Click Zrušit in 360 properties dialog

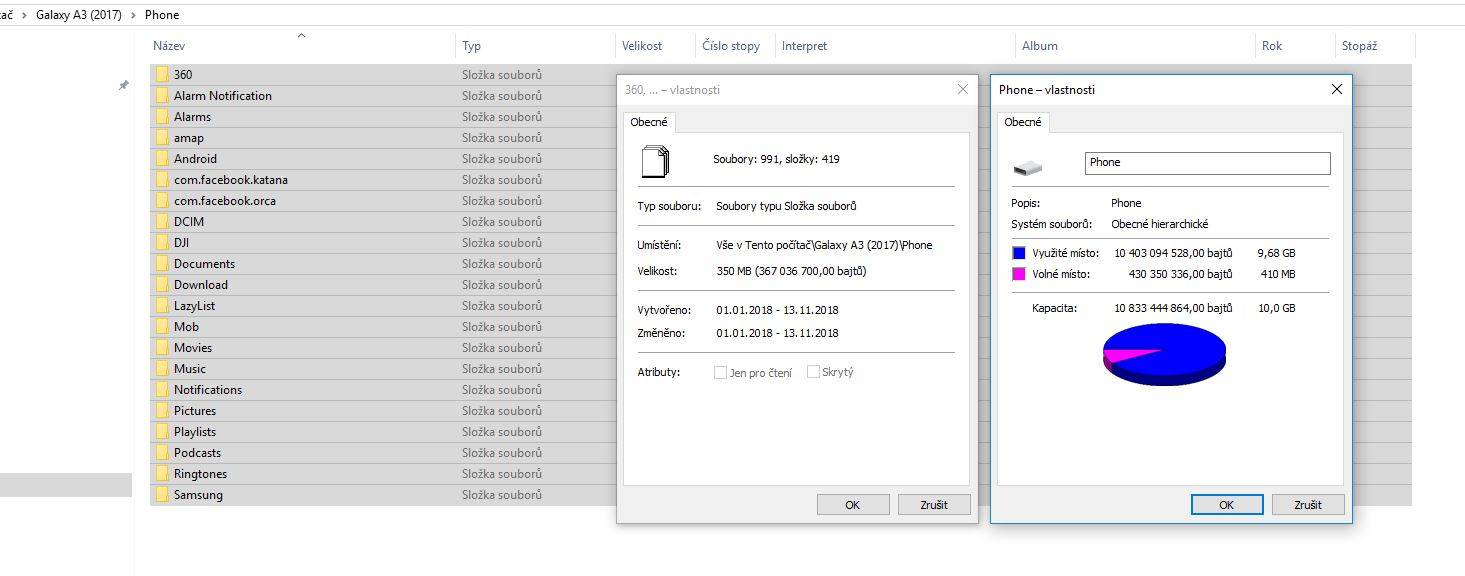[934, 505]
